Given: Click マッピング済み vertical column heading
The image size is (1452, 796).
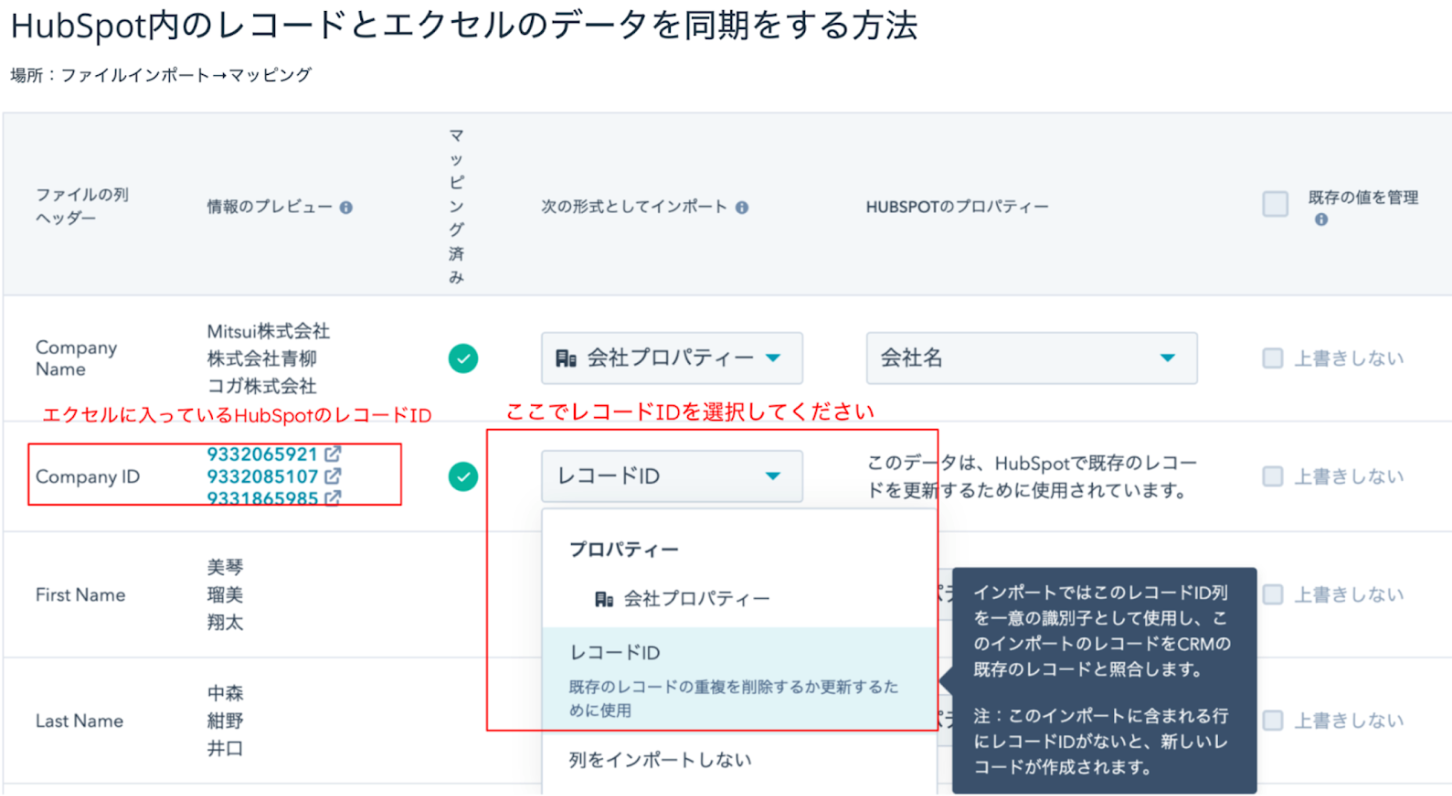Looking at the screenshot, I should pyautogui.click(x=456, y=207).
